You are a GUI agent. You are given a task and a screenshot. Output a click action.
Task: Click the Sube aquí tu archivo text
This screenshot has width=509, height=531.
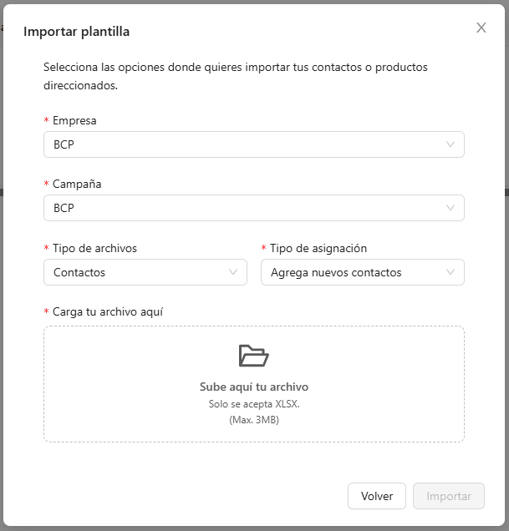(254, 387)
